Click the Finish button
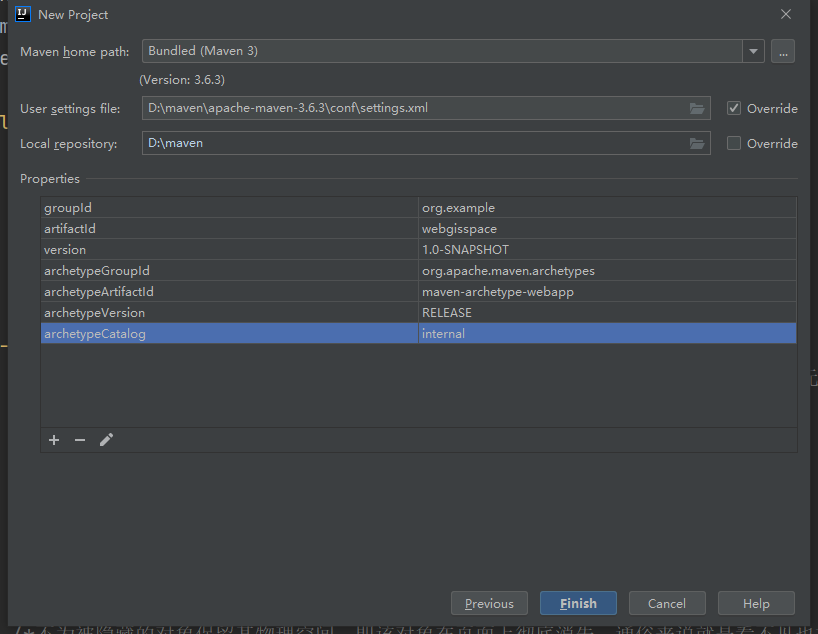The image size is (818, 634). 578,603
